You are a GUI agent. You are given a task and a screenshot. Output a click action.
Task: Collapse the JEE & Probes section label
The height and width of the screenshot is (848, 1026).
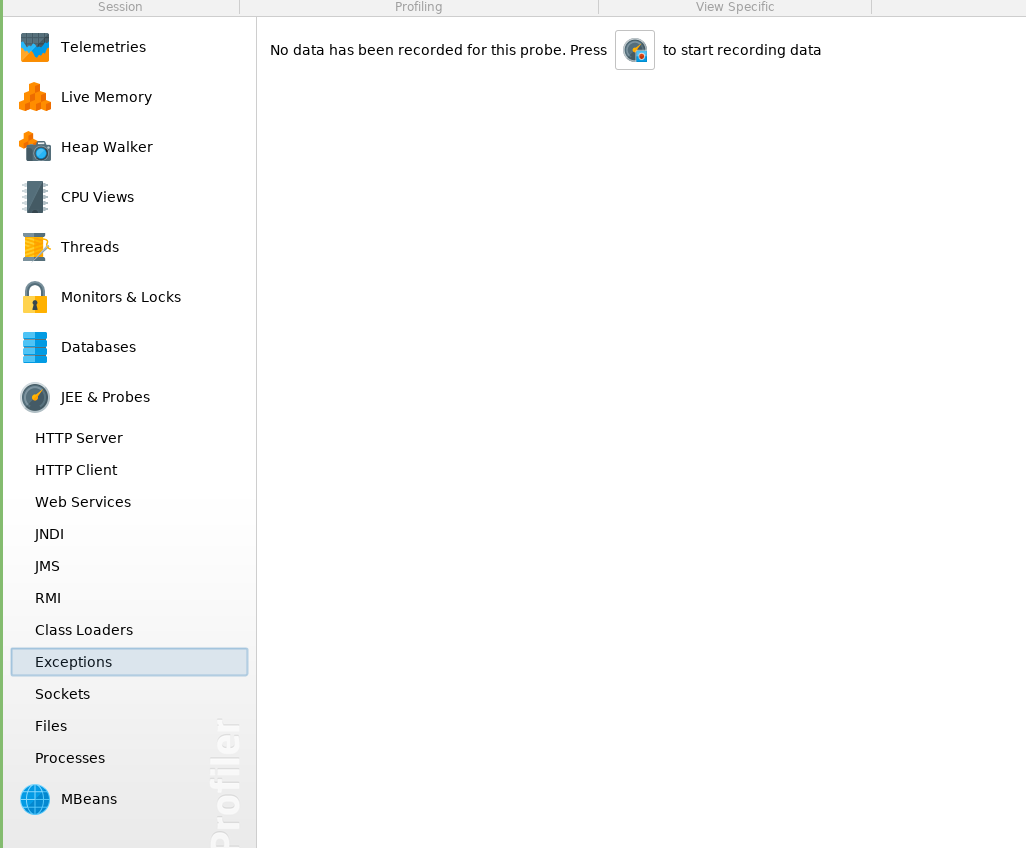coord(105,397)
